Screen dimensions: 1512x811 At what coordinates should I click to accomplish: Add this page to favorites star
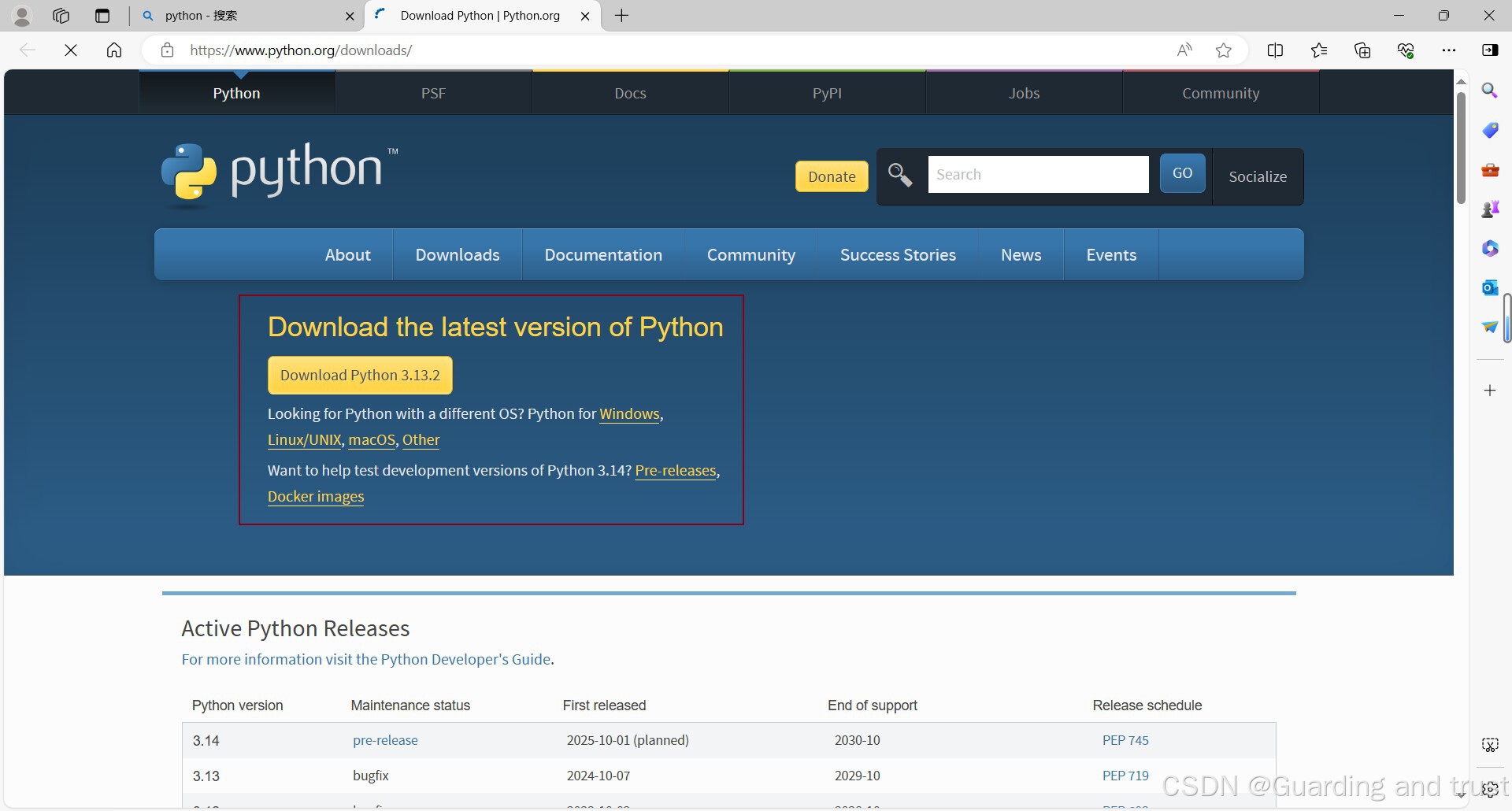[x=1224, y=50]
